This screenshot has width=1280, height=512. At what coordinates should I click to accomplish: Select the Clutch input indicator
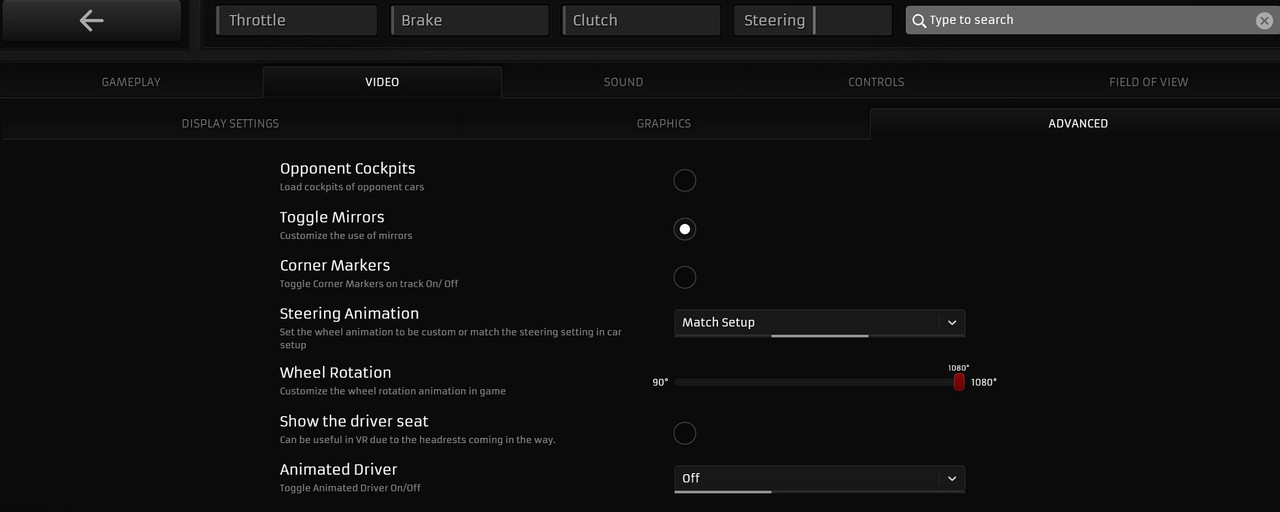[x=641, y=20]
